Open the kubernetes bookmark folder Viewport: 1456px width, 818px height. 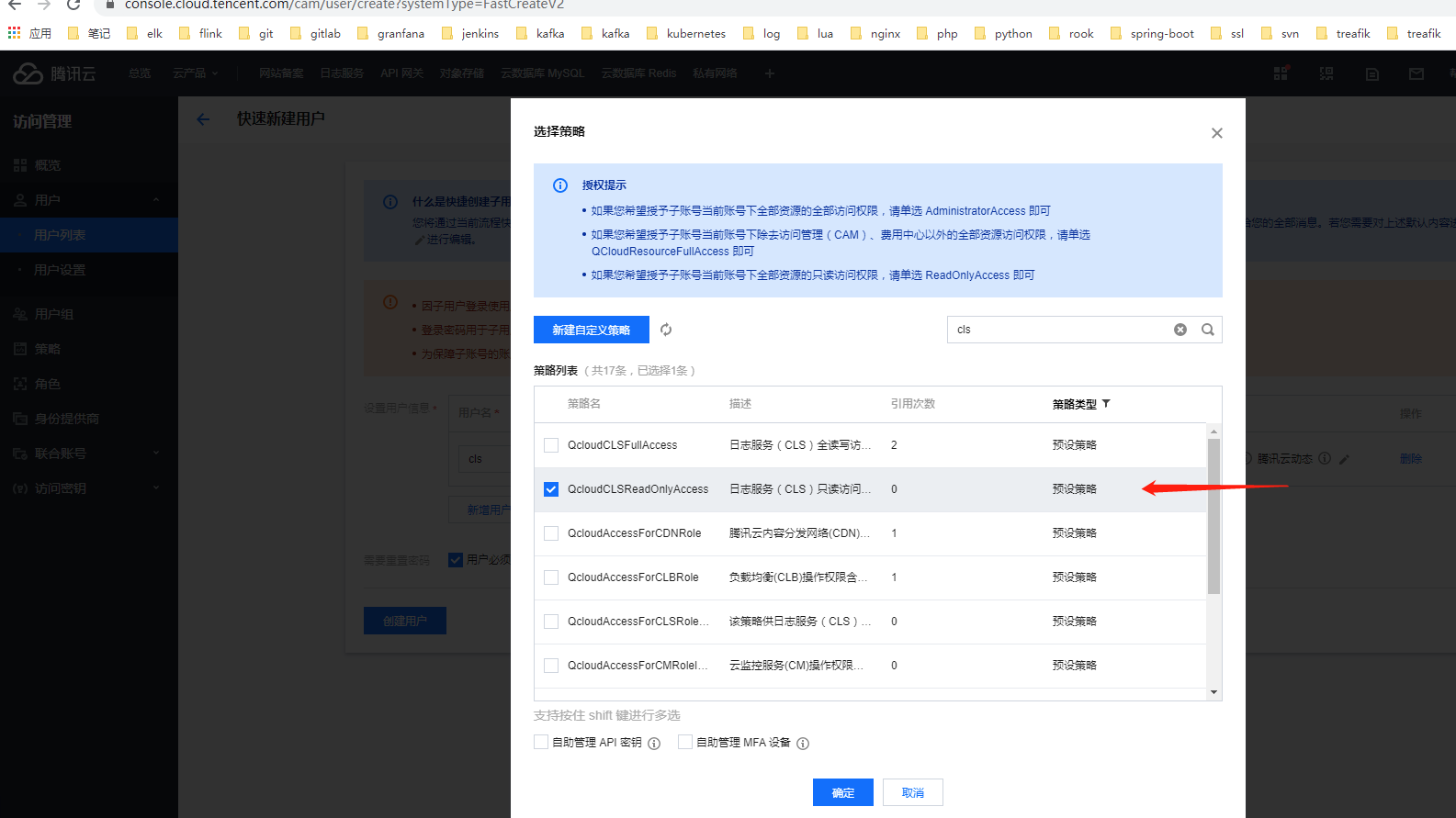tap(685, 33)
